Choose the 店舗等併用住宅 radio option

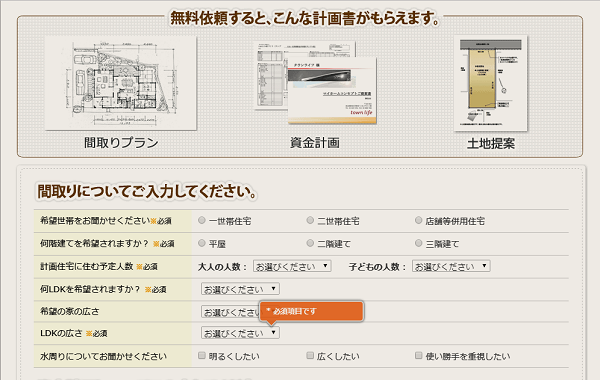pyautogui.click(x=419, y=220)
